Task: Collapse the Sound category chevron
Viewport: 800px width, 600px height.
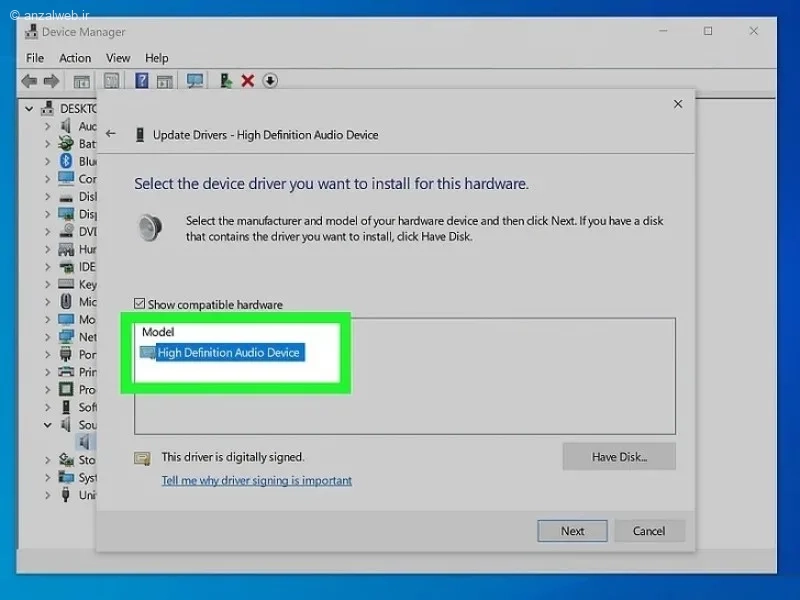Action: click(x=47, y=424)
